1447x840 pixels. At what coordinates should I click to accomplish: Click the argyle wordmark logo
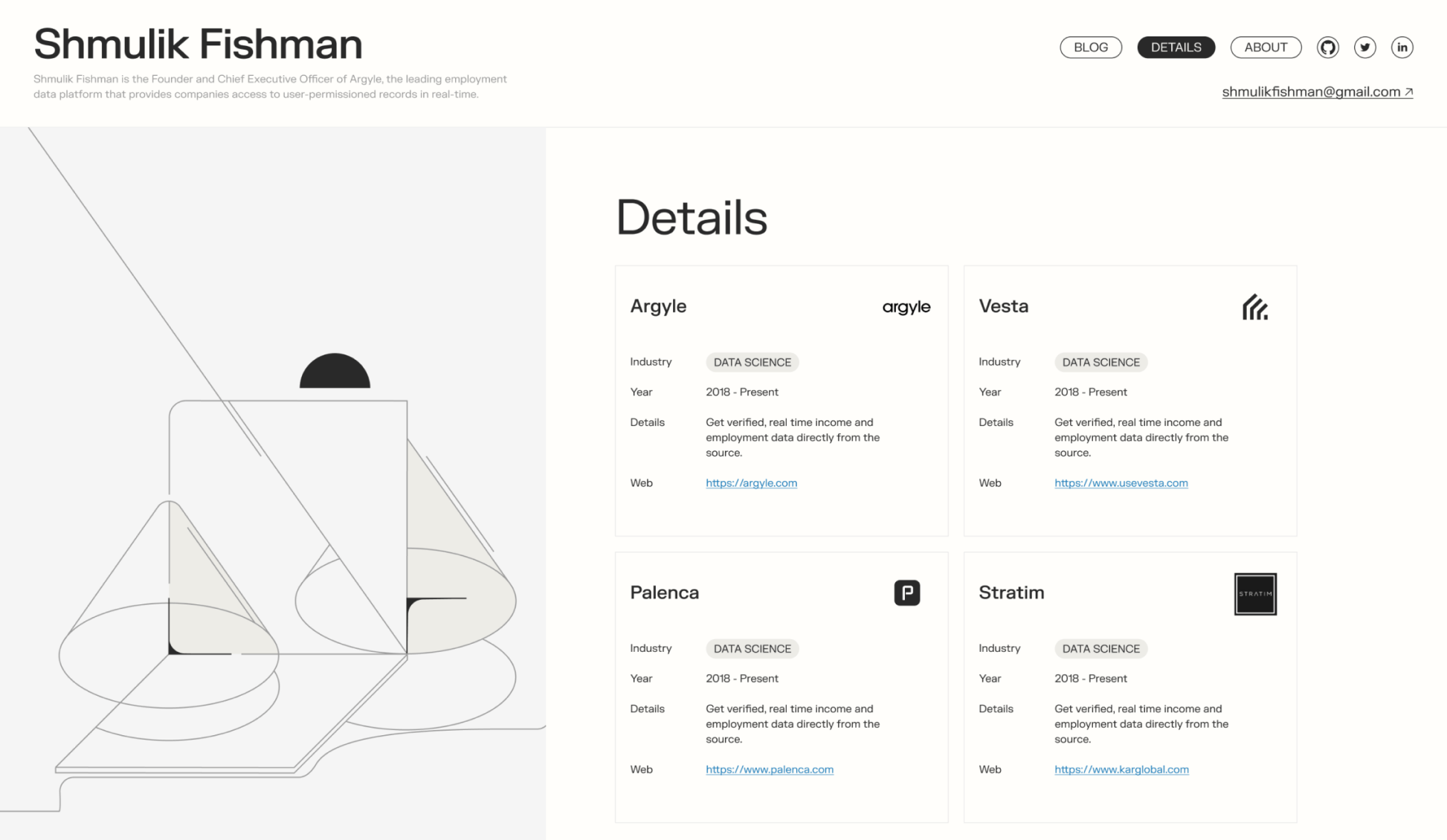click(906, 307)
